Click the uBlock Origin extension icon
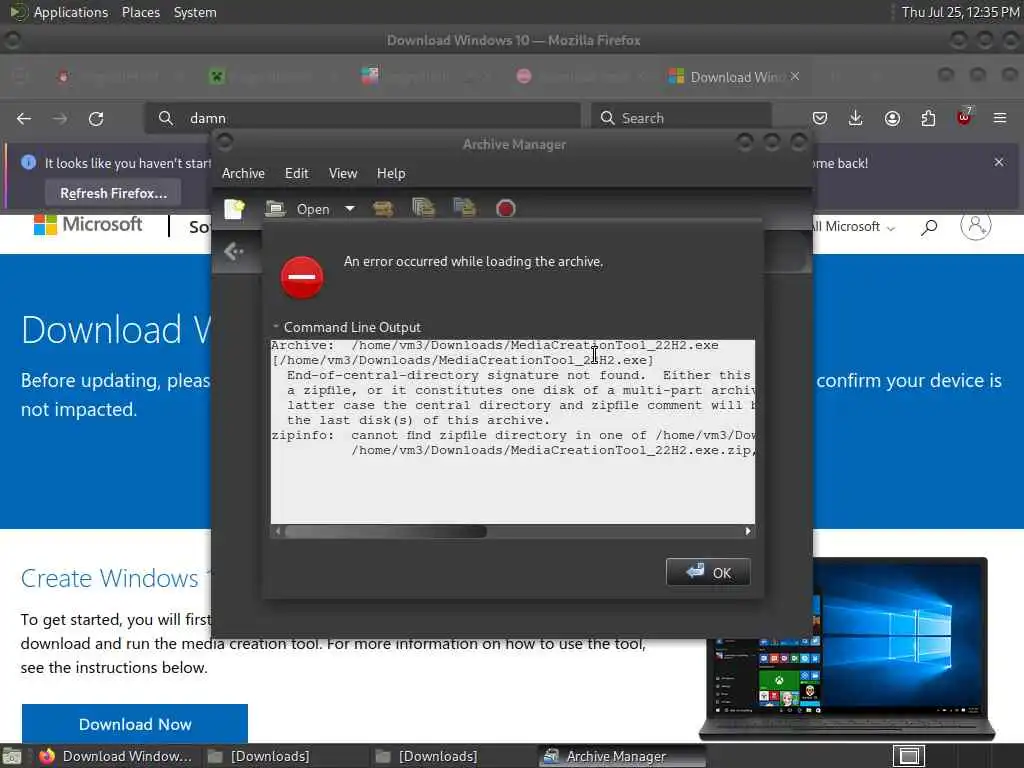The width and height of the screenshot is (1024, 768). click(x=964, y=118)
